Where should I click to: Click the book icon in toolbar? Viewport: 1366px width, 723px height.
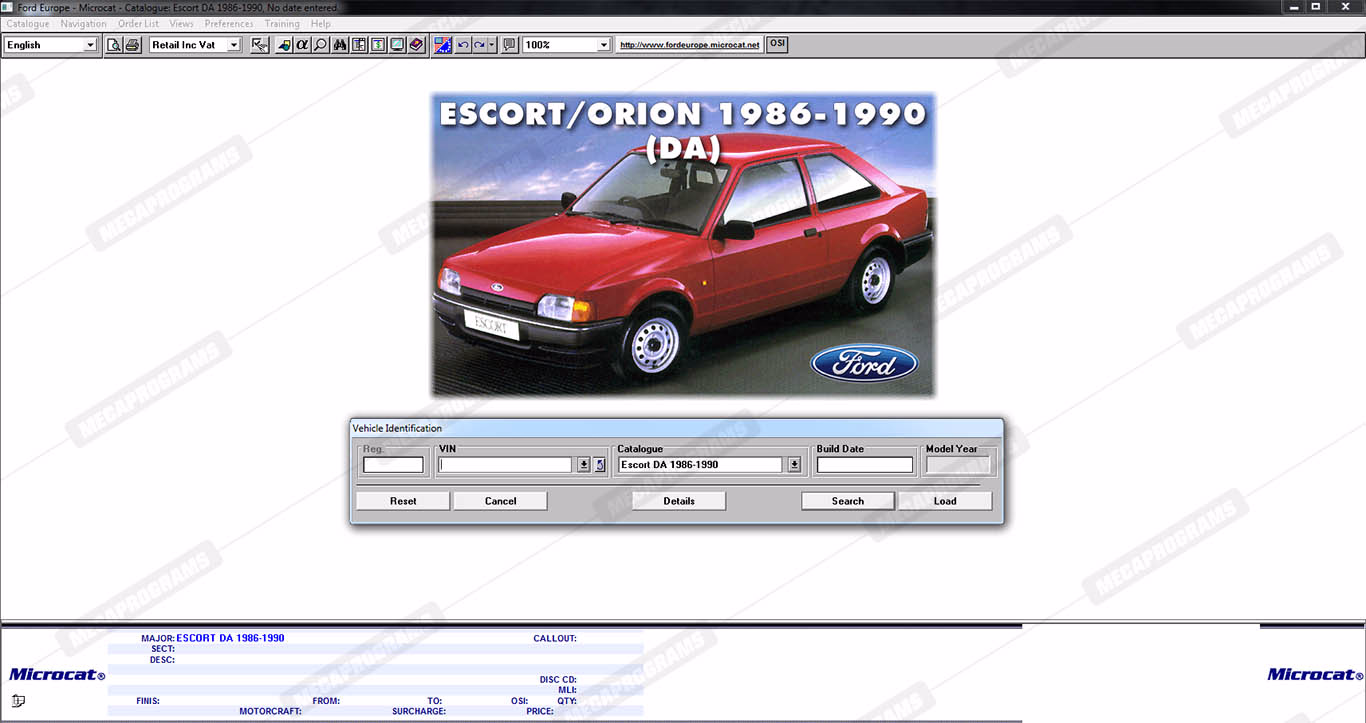416,45
